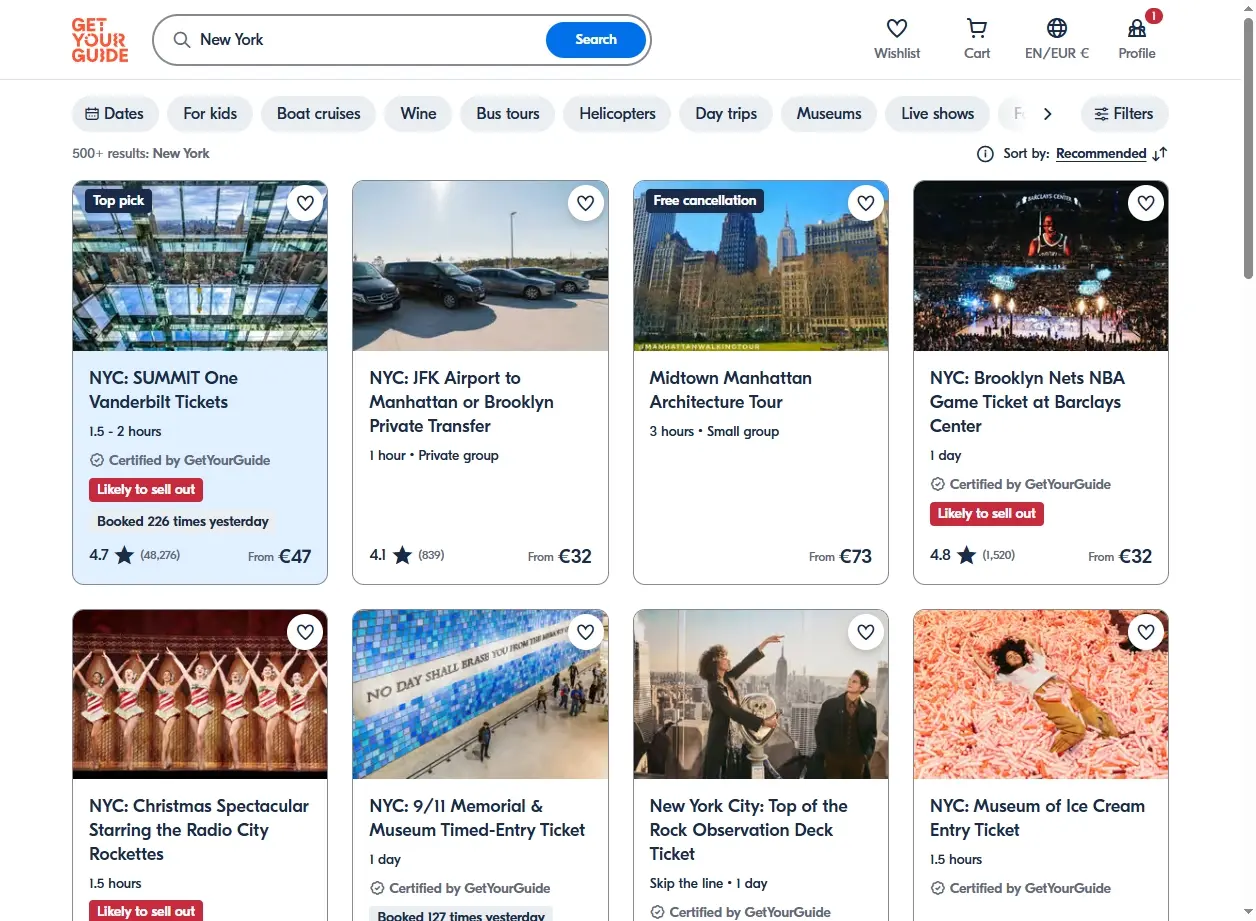Screen dimensions: 1256x921
Task: Select the Boat cruises filter chip
Action: pyautogui.click(x=318, y=114)
